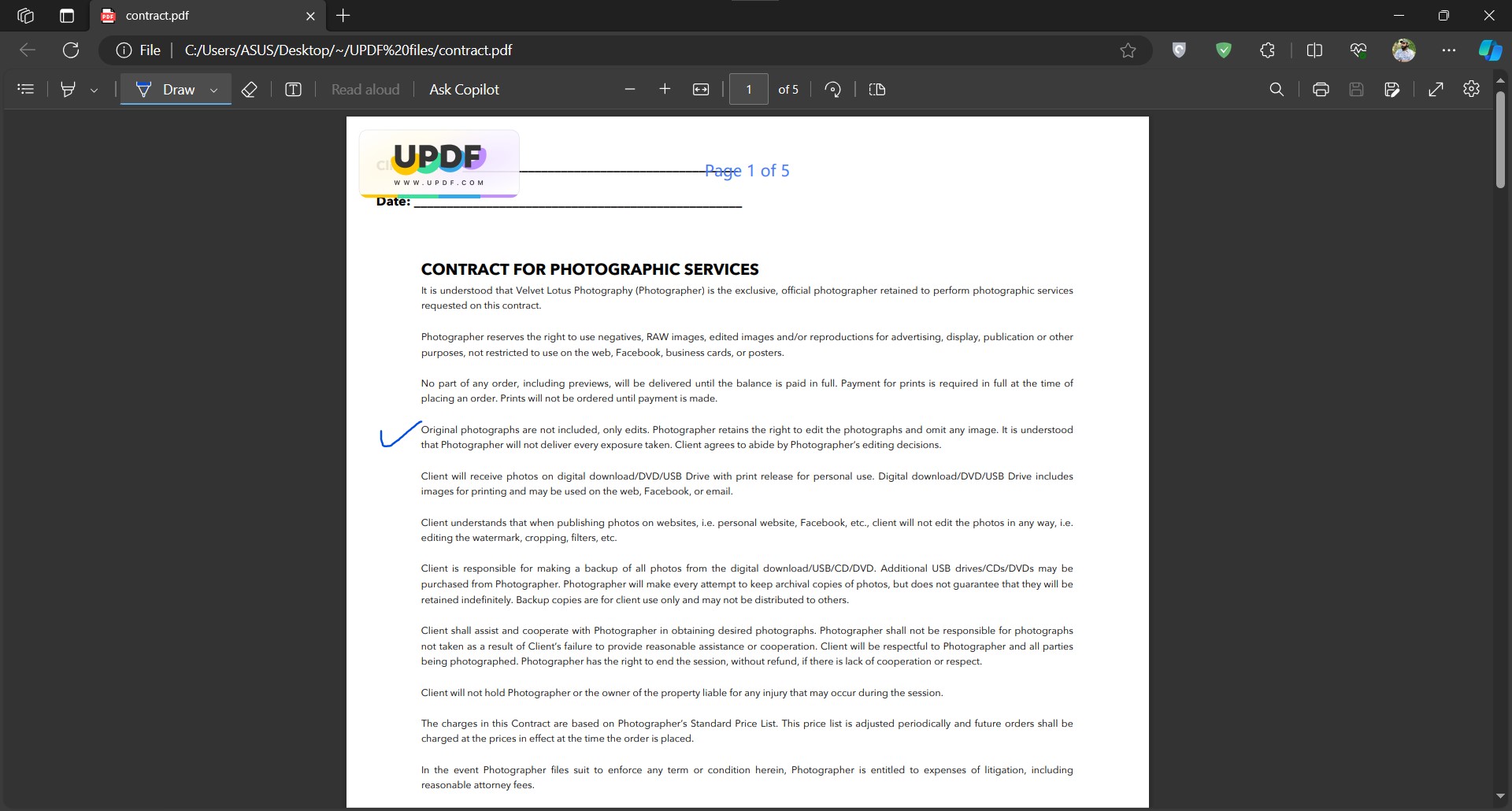Print the contract document
This screenshot has width=1512, height=811.
[1321, 89]
